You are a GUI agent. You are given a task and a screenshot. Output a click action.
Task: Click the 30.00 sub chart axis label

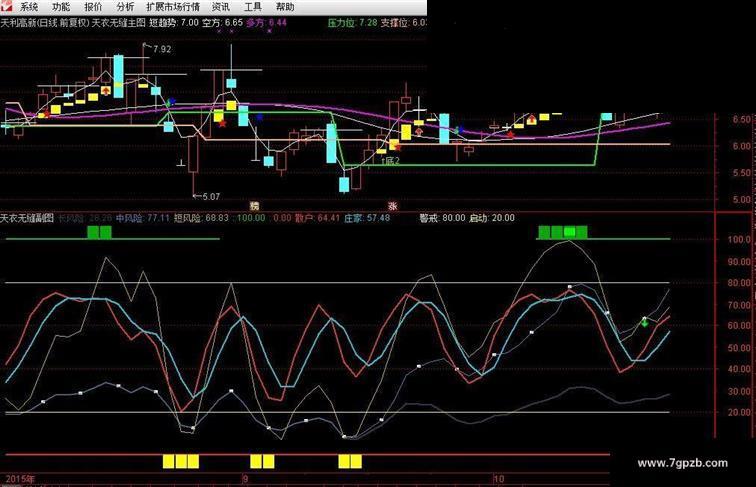click(x=740, y=391)
